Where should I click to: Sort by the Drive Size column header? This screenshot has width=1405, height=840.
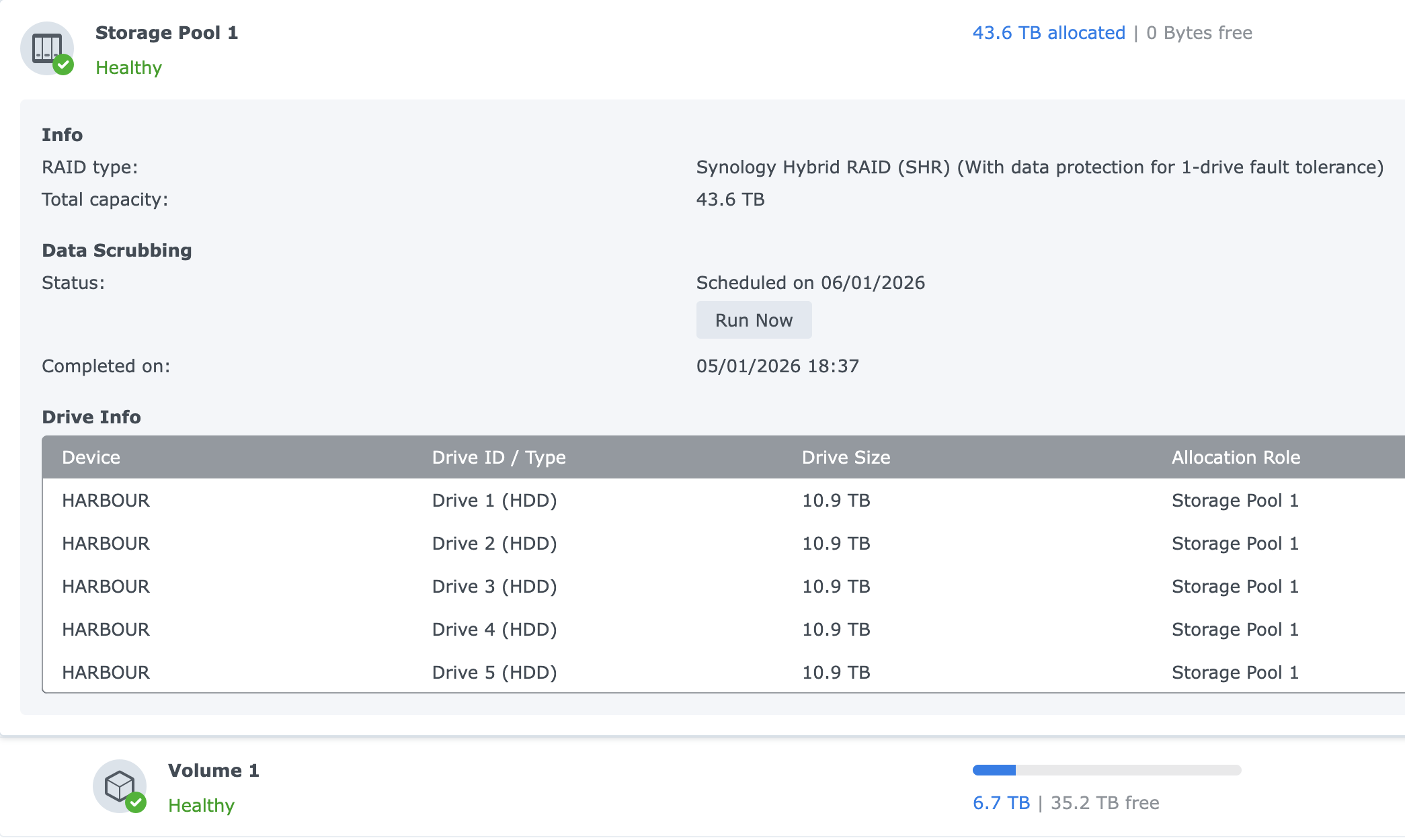click(x=846, y=458)
